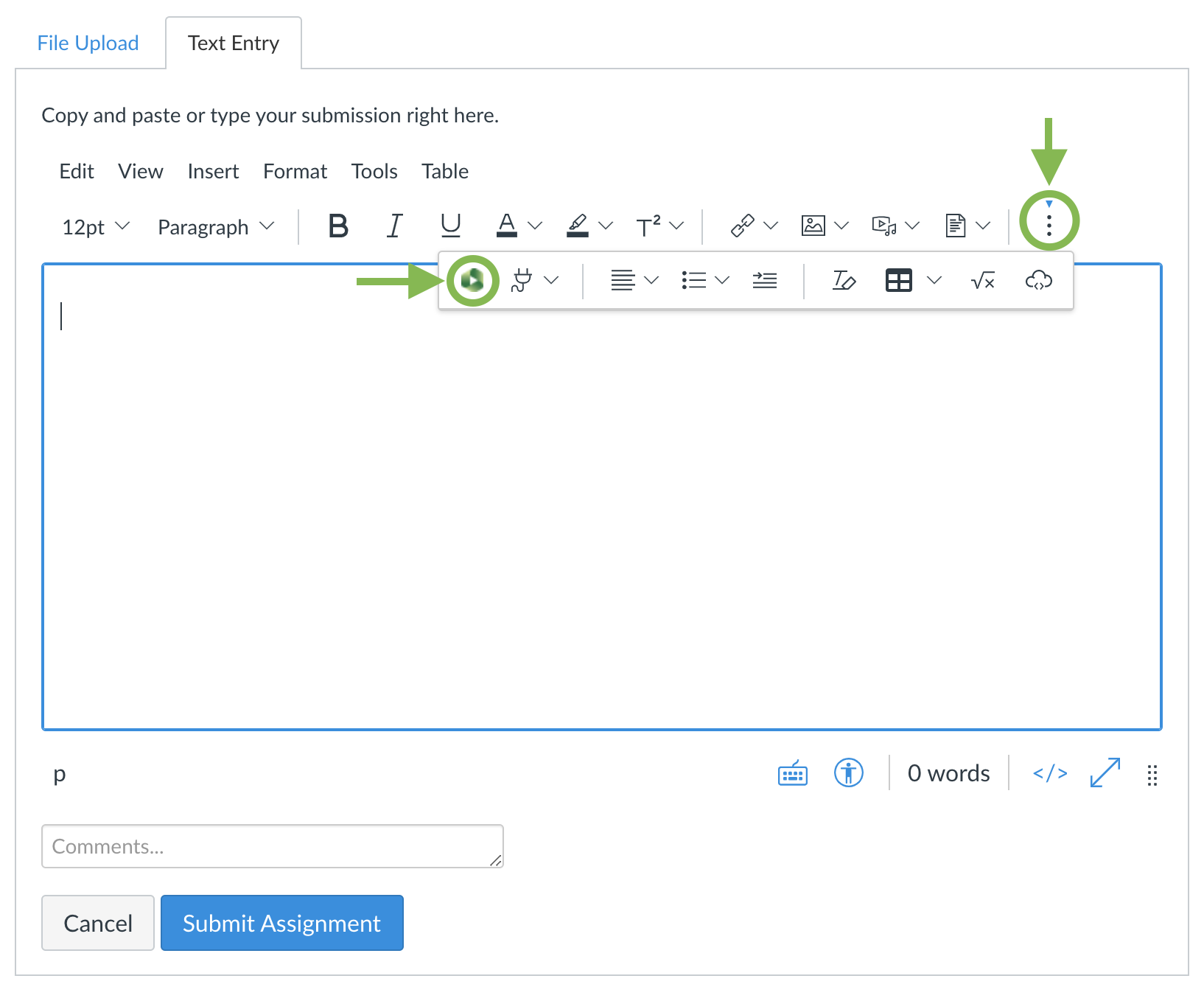Open the bullet list options dropdown

pyautogui.click(x=723, y=280)
